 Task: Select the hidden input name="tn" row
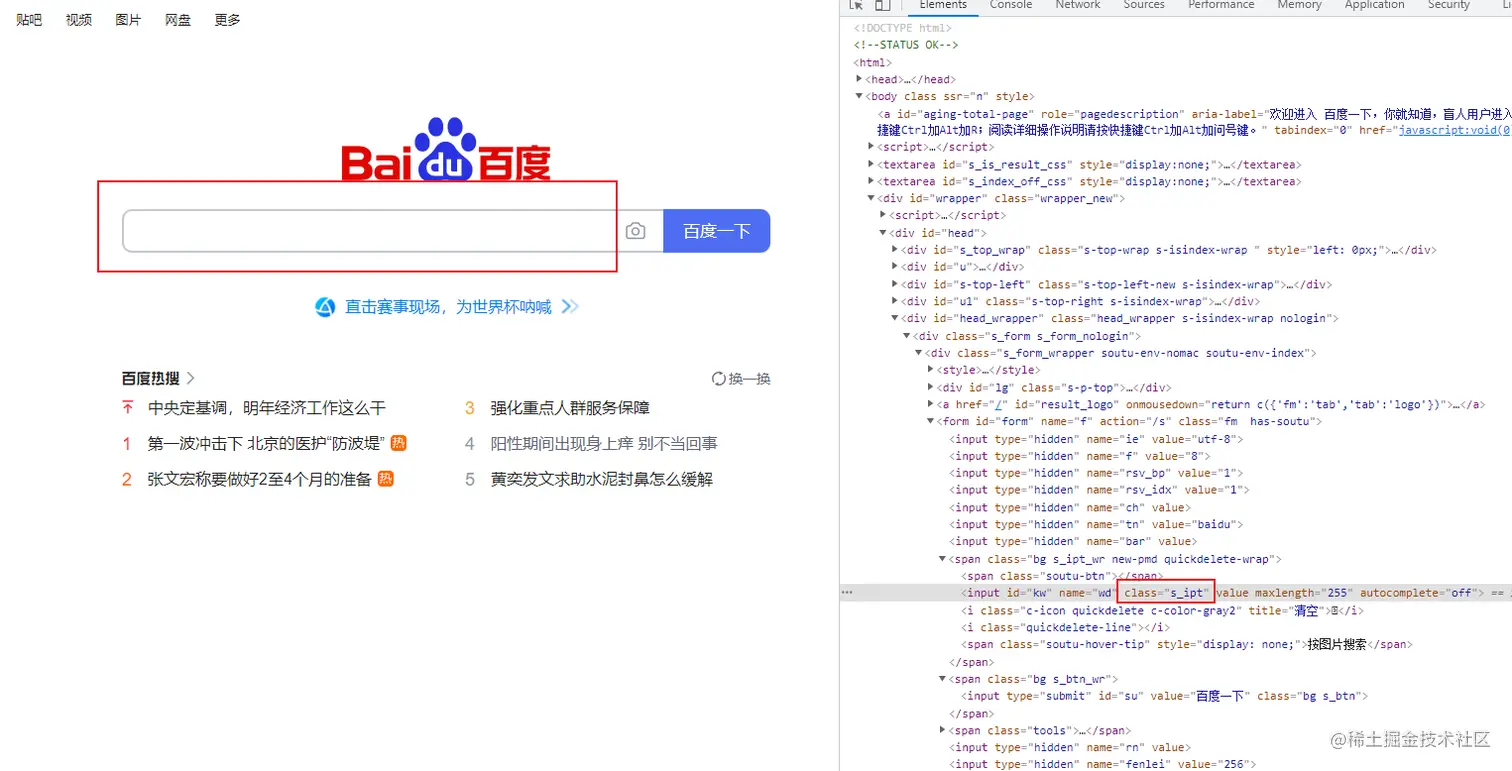coord(1098,524)
